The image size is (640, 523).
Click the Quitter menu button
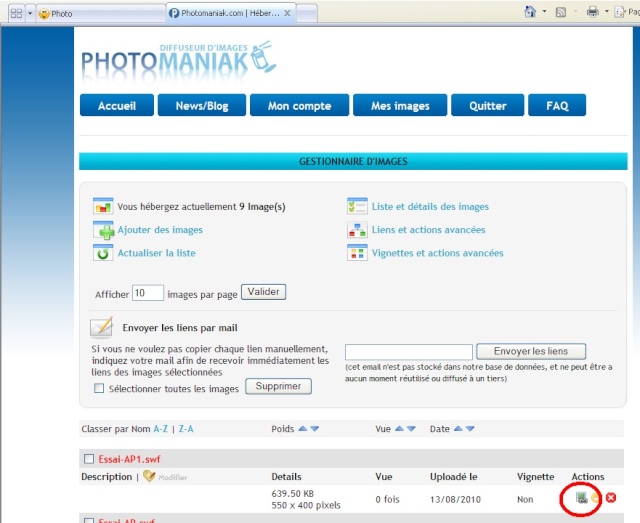point(487,105)
